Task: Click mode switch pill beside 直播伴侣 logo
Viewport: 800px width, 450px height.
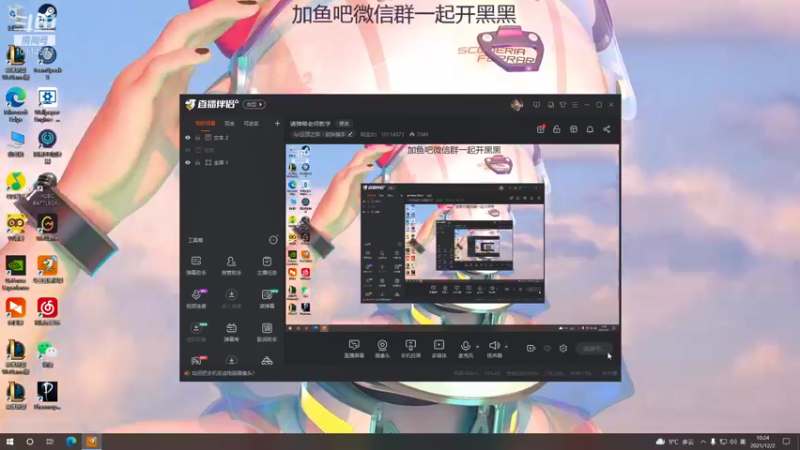Action: tap(254, 104)
